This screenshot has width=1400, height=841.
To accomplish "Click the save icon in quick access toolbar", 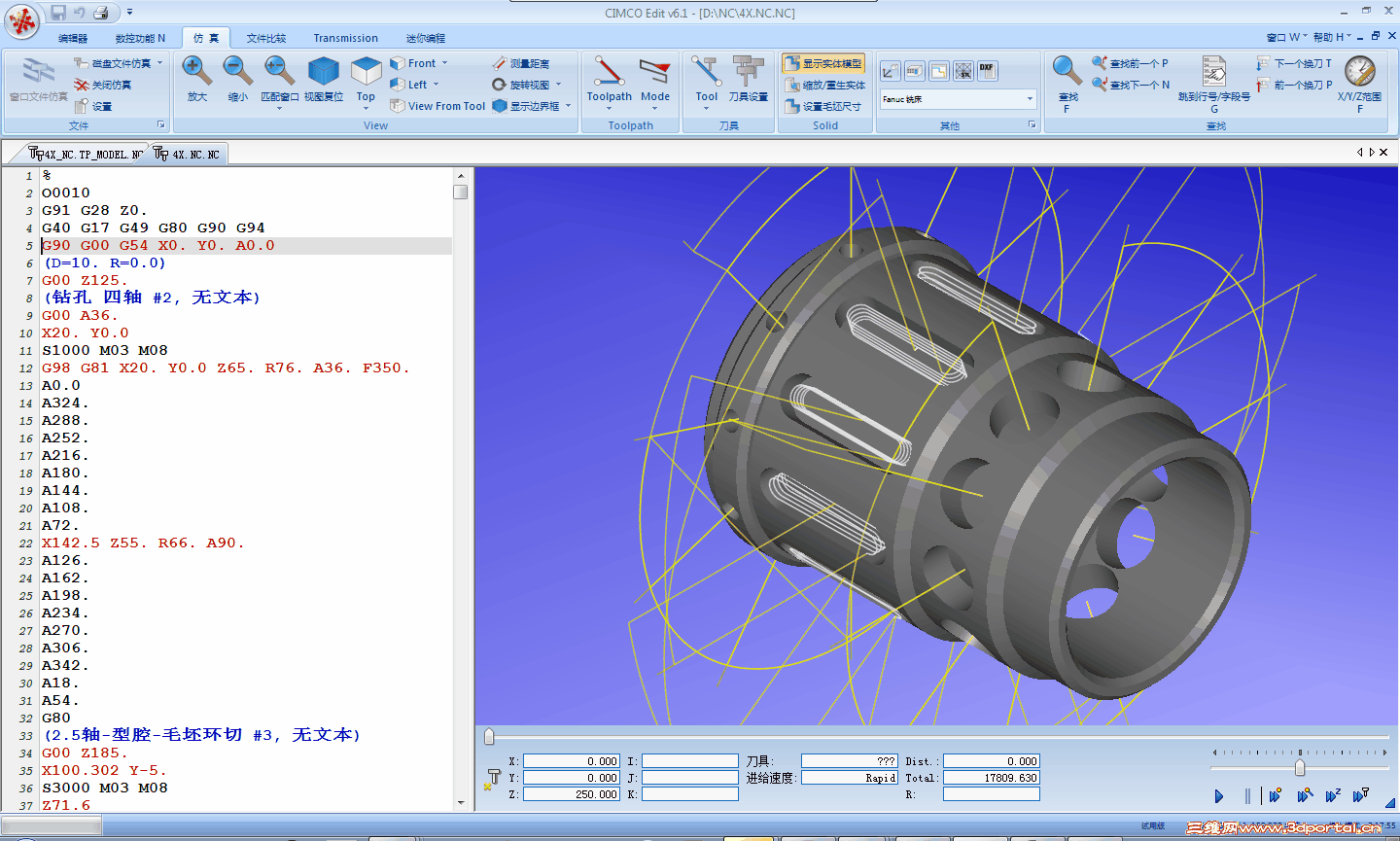I will point(57,13).
